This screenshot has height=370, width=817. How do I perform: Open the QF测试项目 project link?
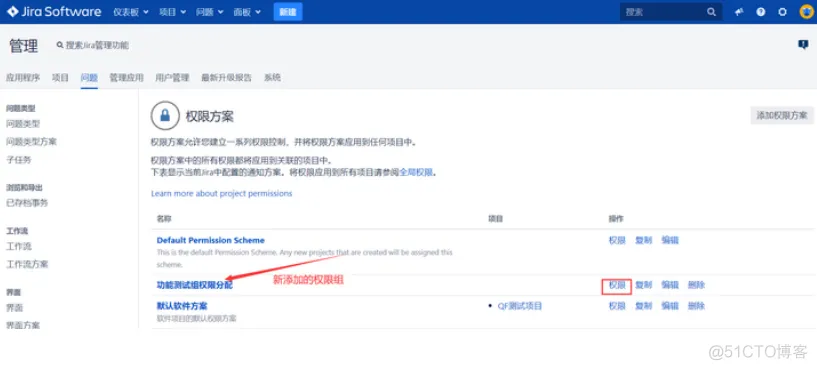pyautogui.click(x=520, y=306)
